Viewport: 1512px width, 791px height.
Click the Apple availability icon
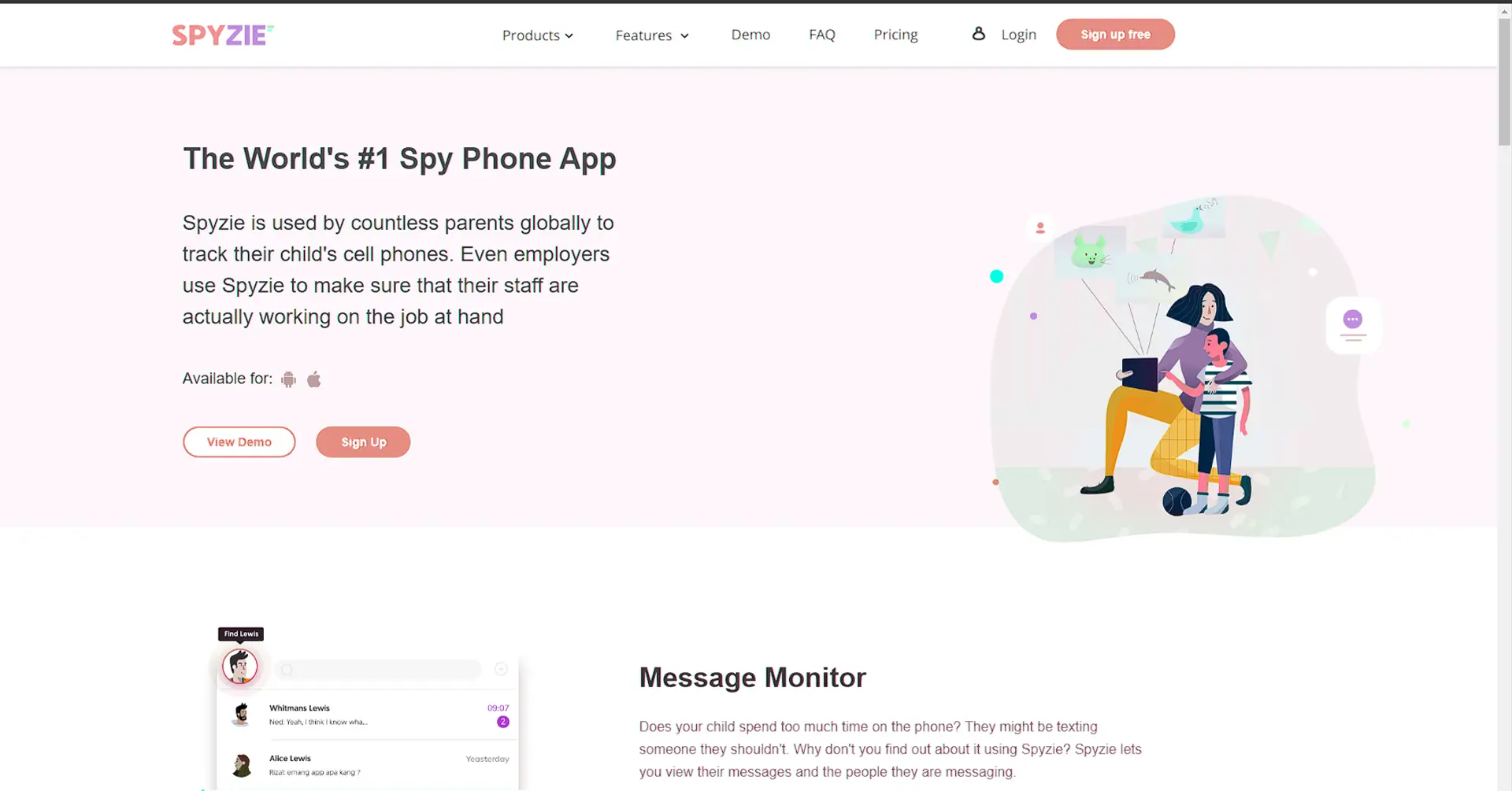pos(314,379)
